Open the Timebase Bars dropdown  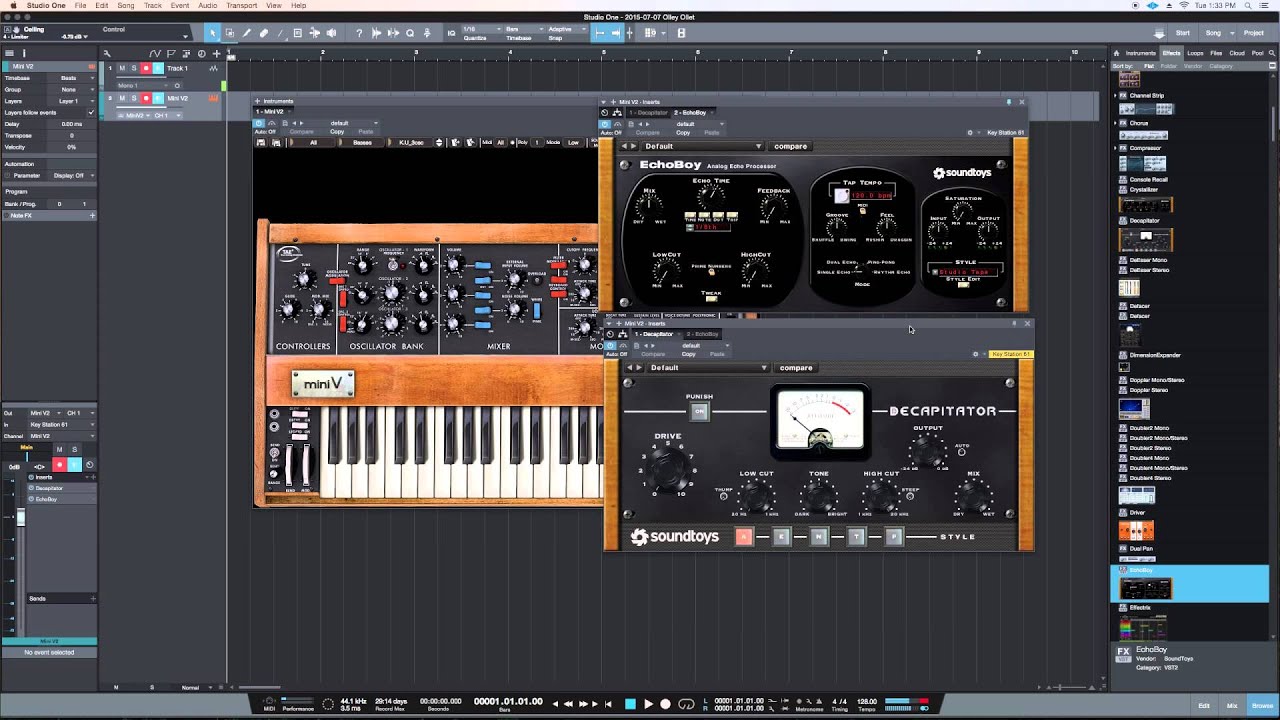tap(524, 28)
